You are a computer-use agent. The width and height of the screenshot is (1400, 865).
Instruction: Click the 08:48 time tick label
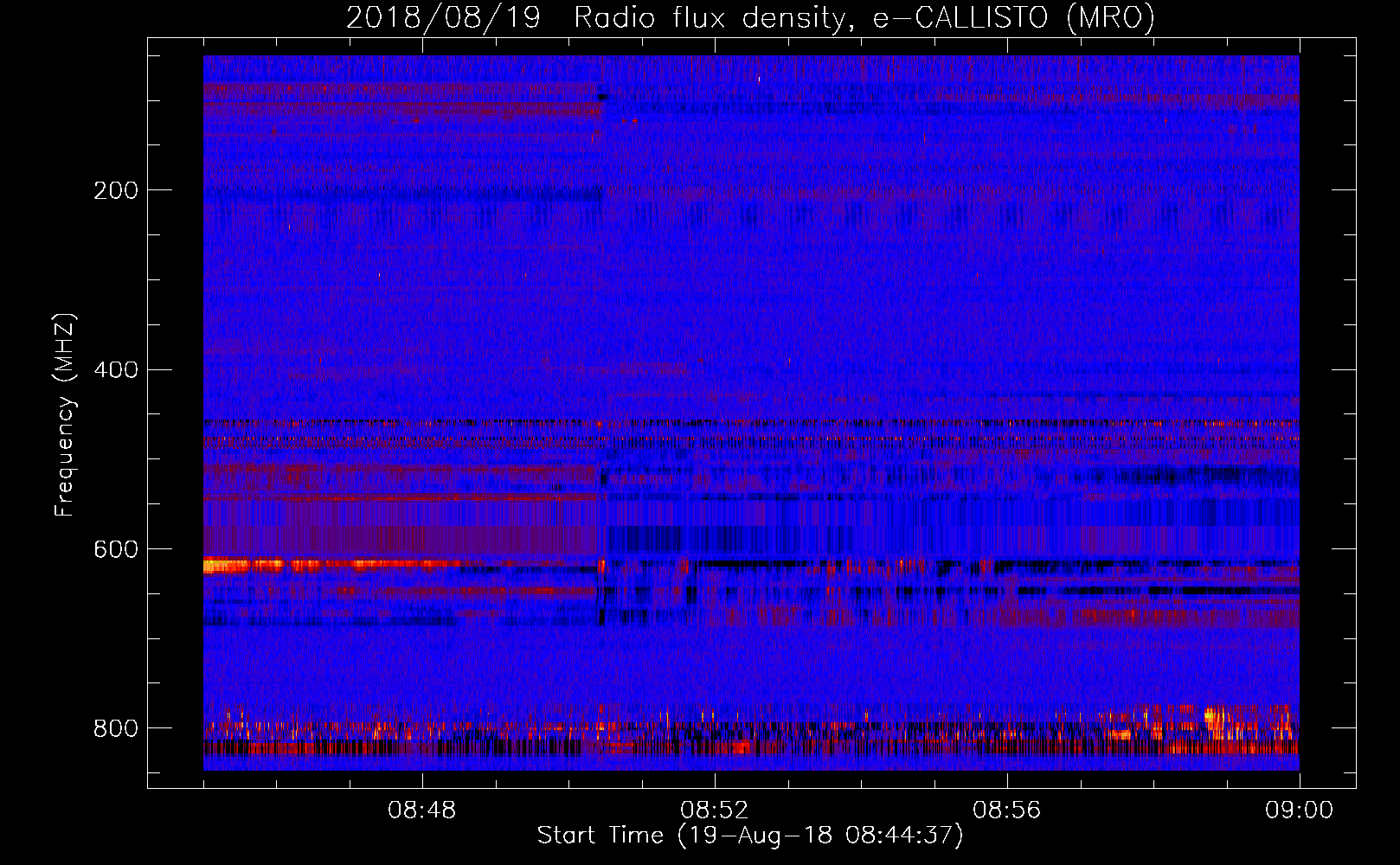click(422, 811)
